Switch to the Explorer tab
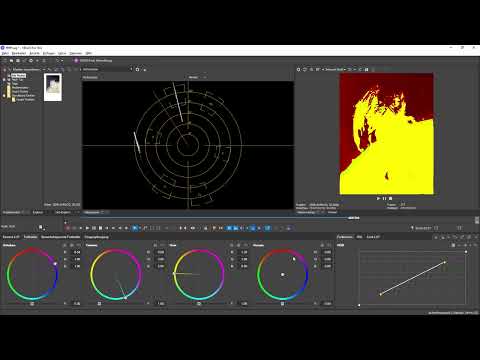The image size is (480, 360). (38, 212)
